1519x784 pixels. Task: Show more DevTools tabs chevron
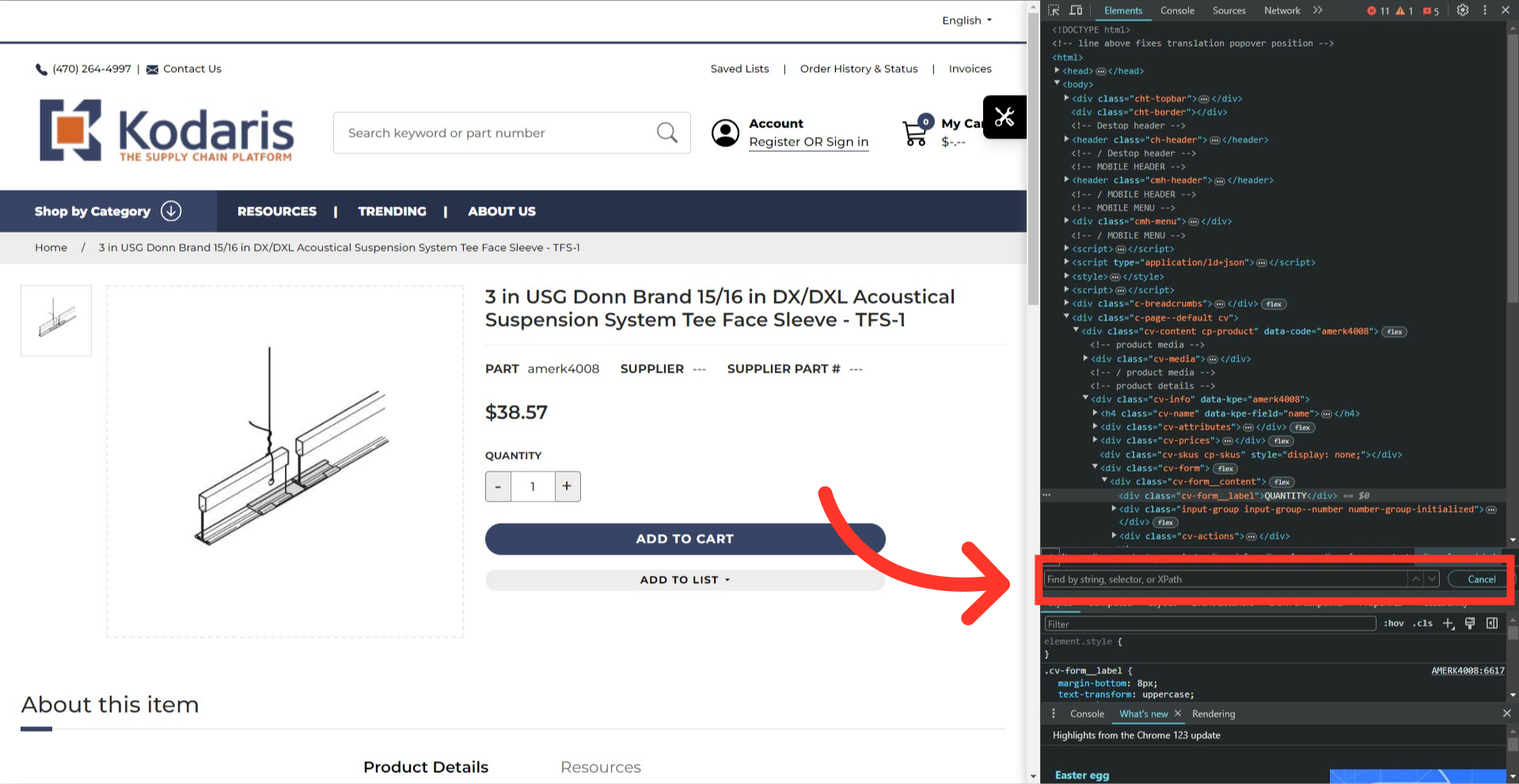coord(1318,10)
